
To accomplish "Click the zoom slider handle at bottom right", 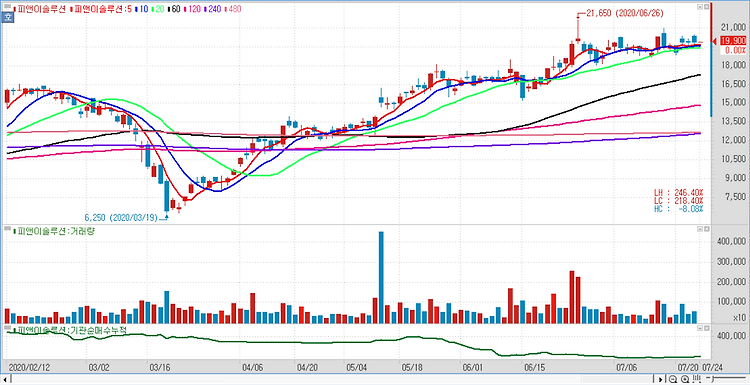I will [x=713, y=379].
